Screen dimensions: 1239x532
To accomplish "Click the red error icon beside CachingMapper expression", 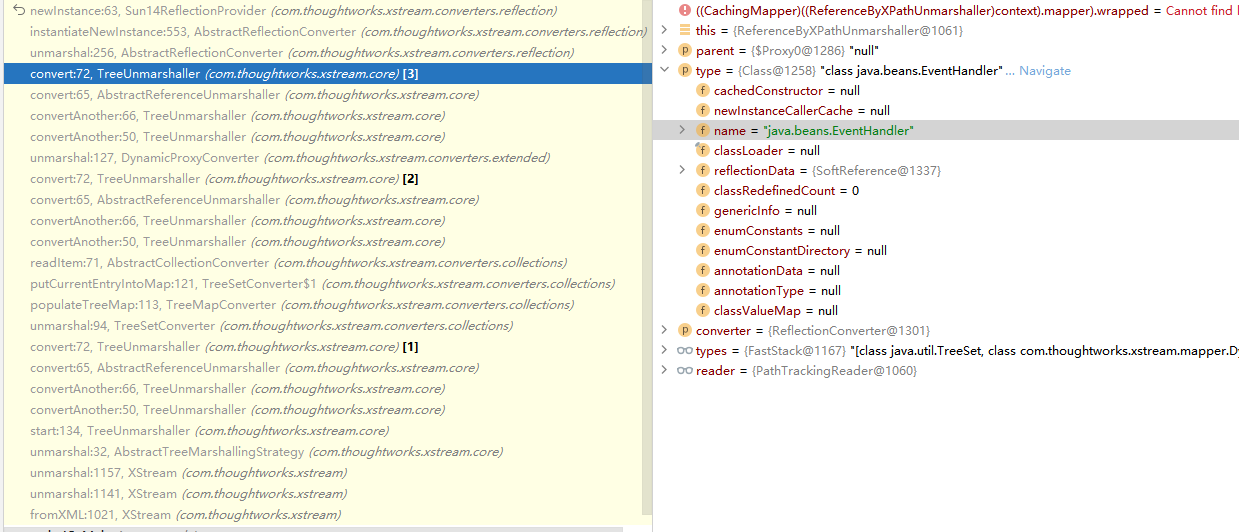I will (x=685, y=10).
